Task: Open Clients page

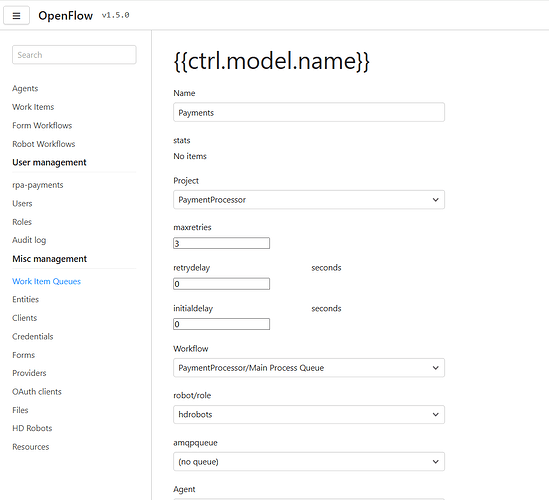Action: coord(25,318)
